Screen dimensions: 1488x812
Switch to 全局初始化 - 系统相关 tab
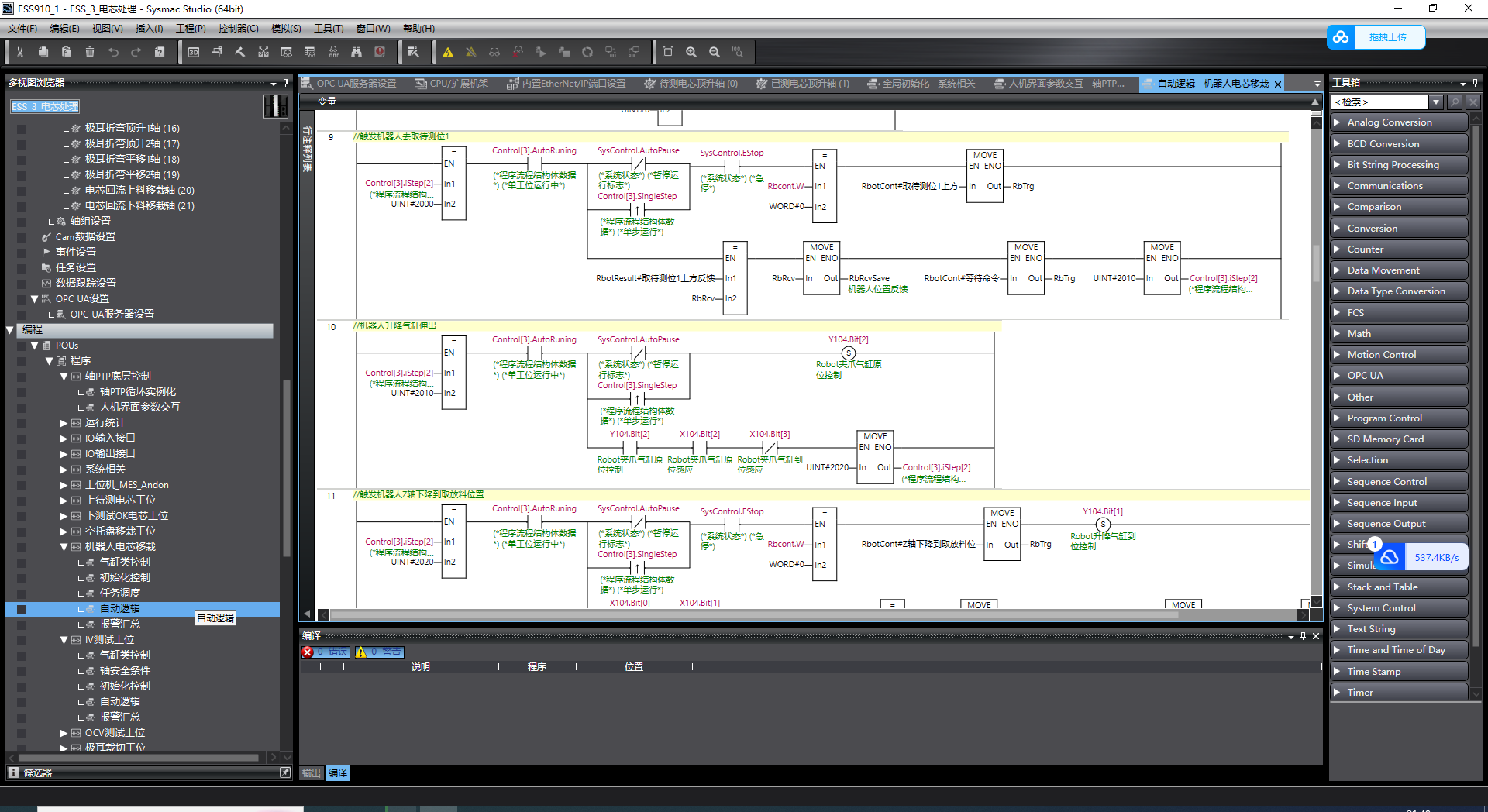pyautogui.click(x=921, y=84)
